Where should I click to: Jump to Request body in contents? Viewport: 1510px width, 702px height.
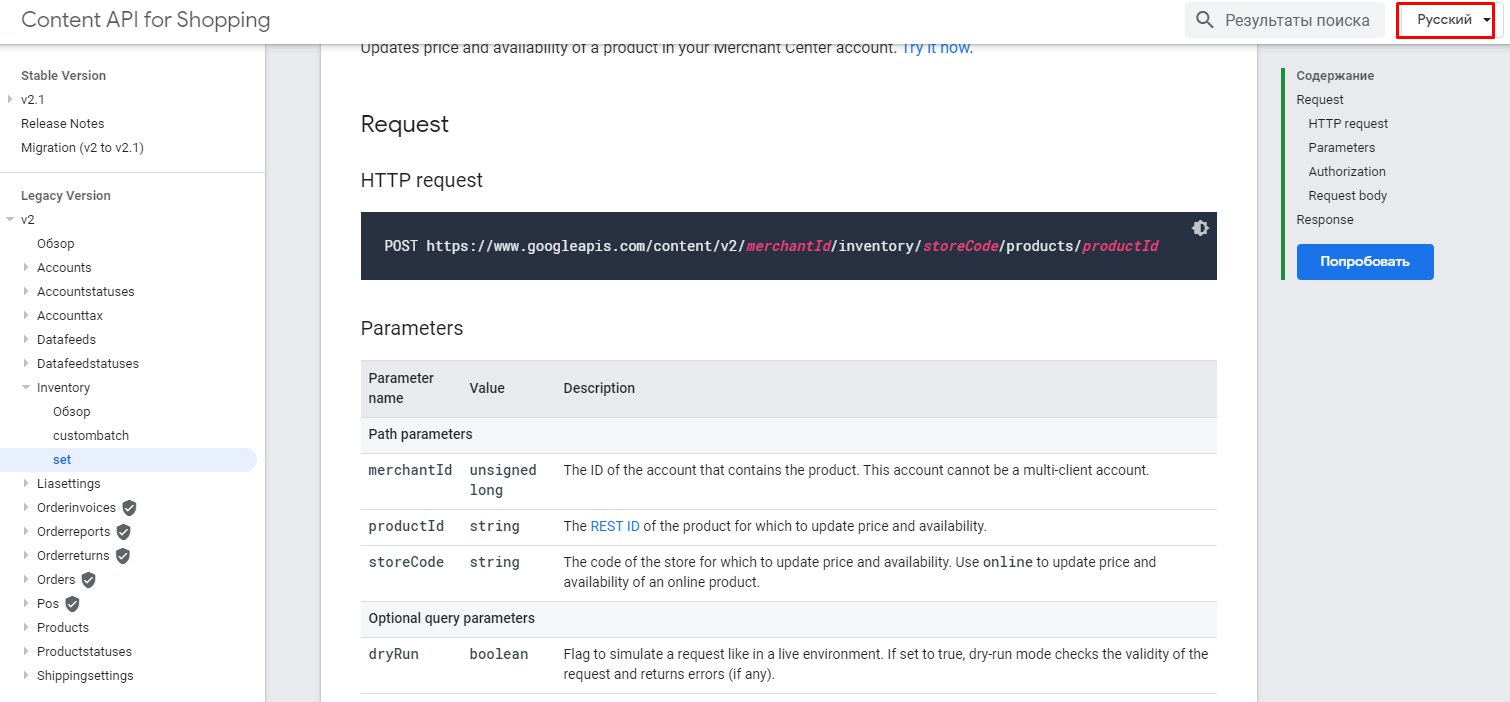1348,196
